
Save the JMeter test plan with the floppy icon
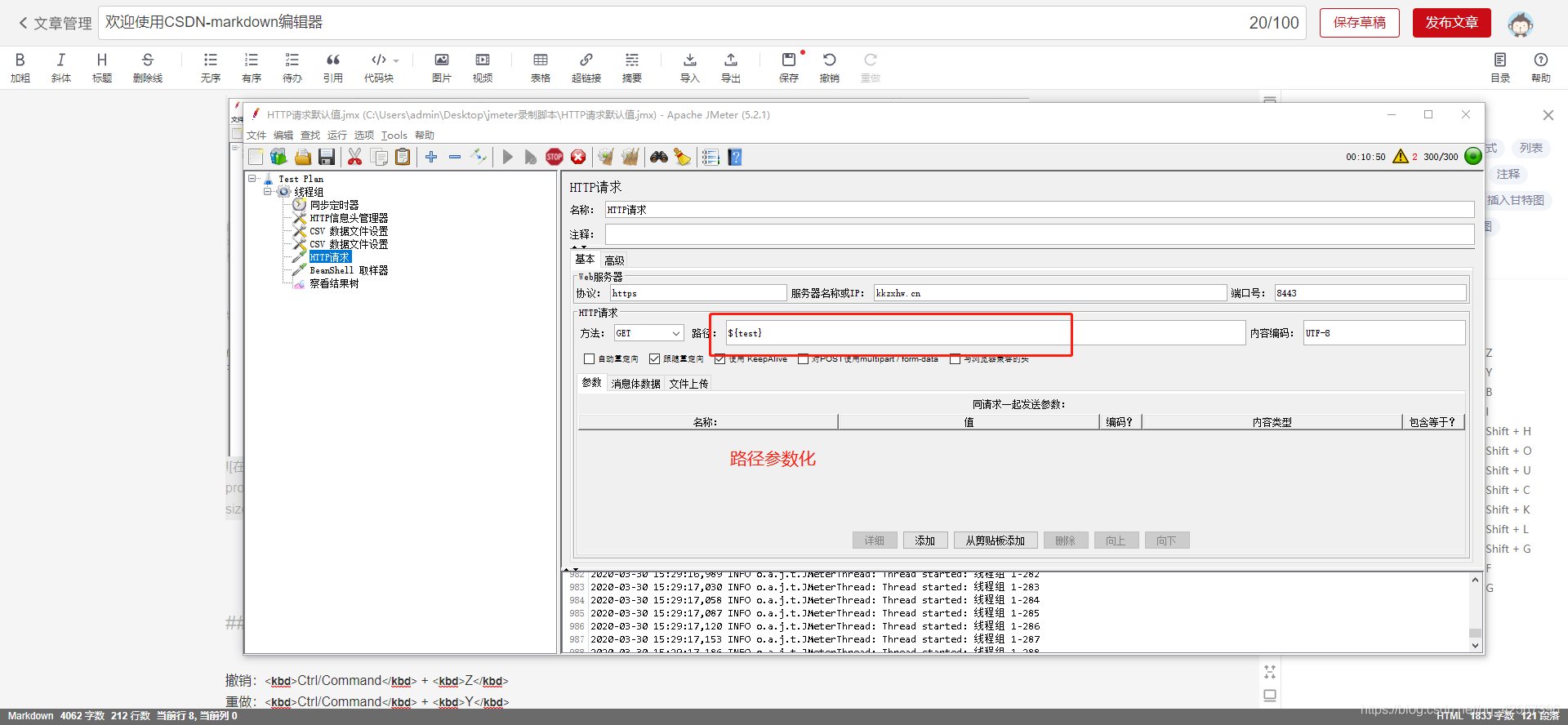click(327, 157)
